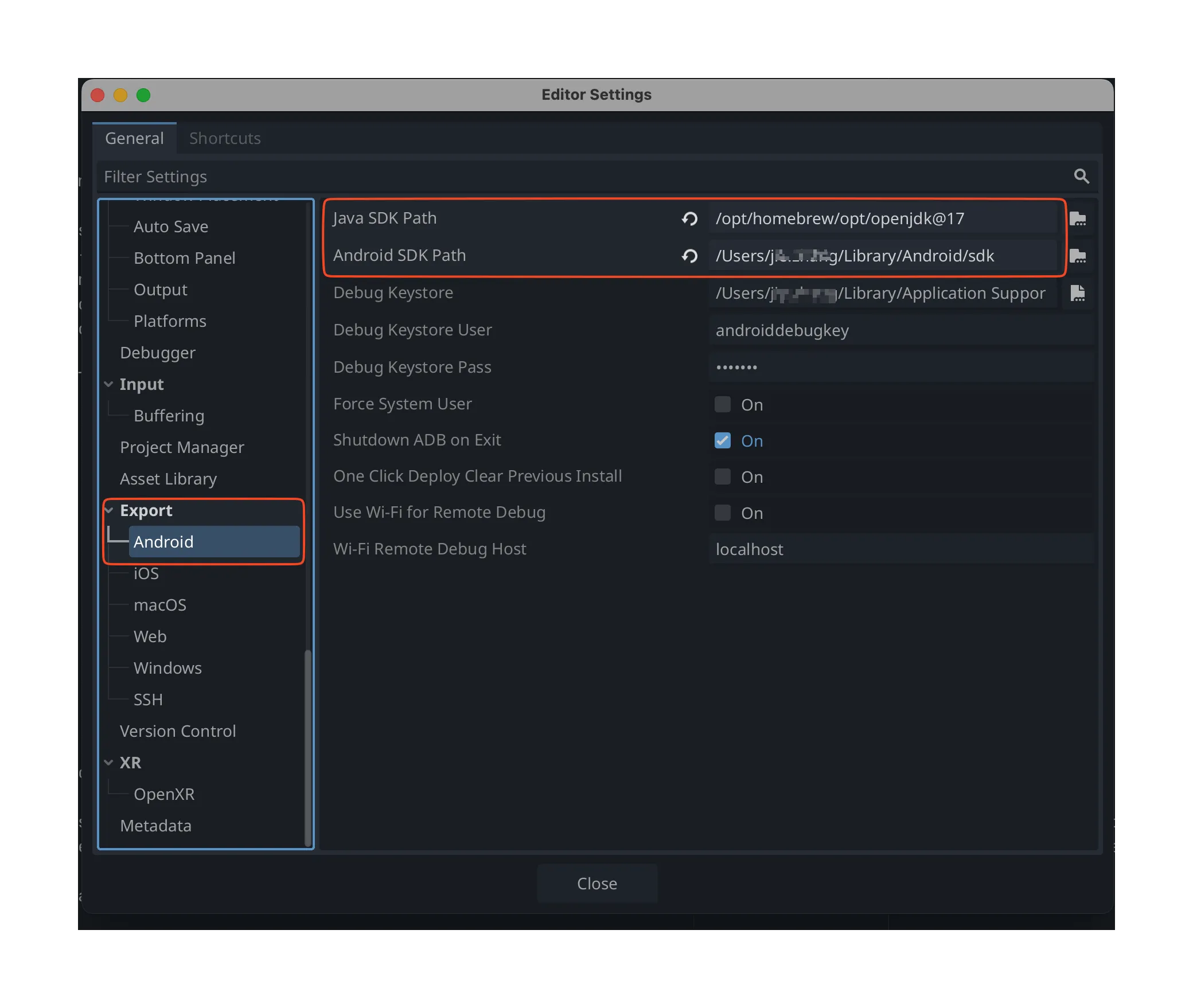1193x1008 pixels.
Task: Switch to the Shortcuts tab
Action: pyautogui.click(x=225, y=138)
